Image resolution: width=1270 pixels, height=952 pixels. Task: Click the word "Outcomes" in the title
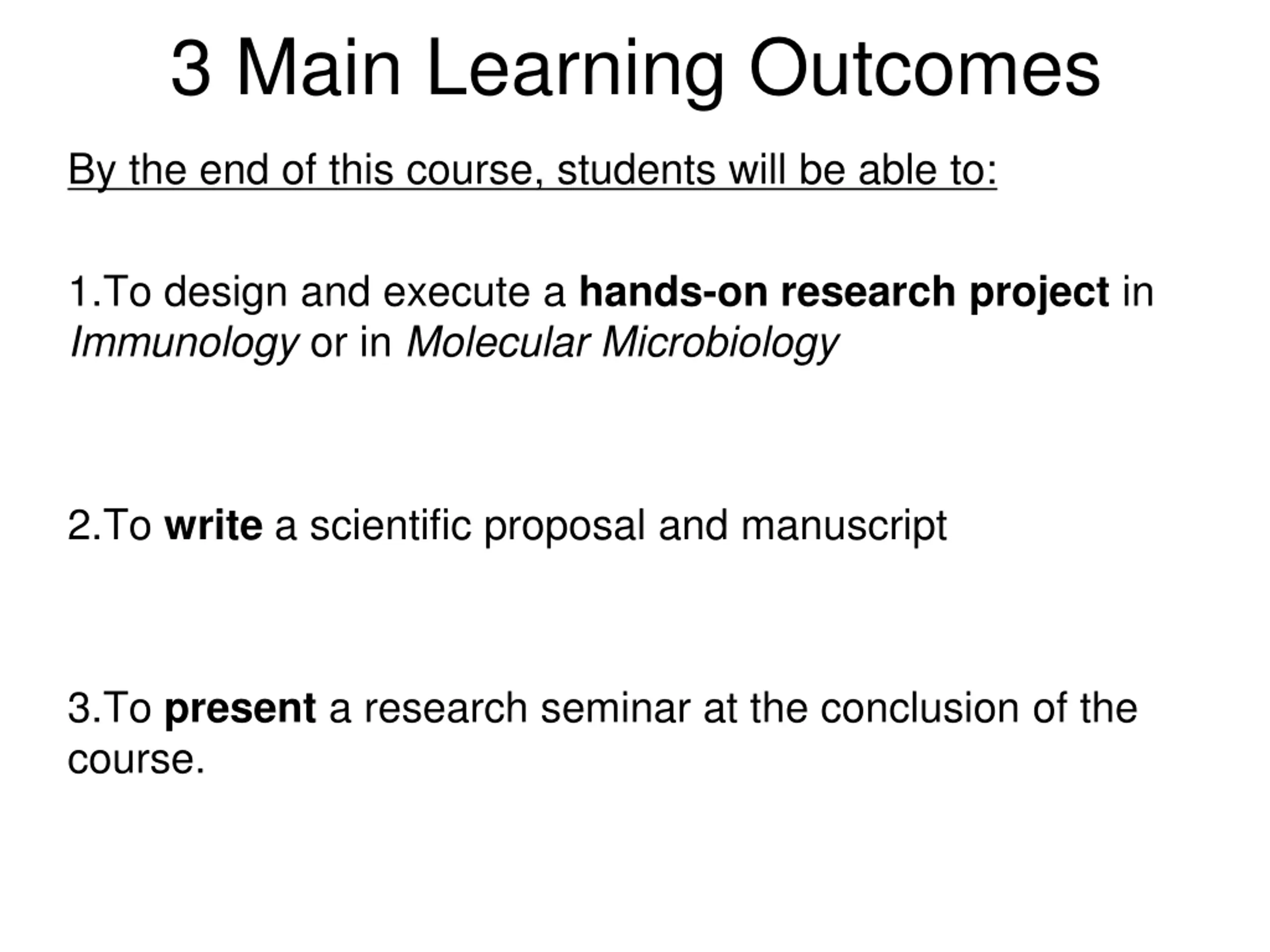click(x=924, y=69)
